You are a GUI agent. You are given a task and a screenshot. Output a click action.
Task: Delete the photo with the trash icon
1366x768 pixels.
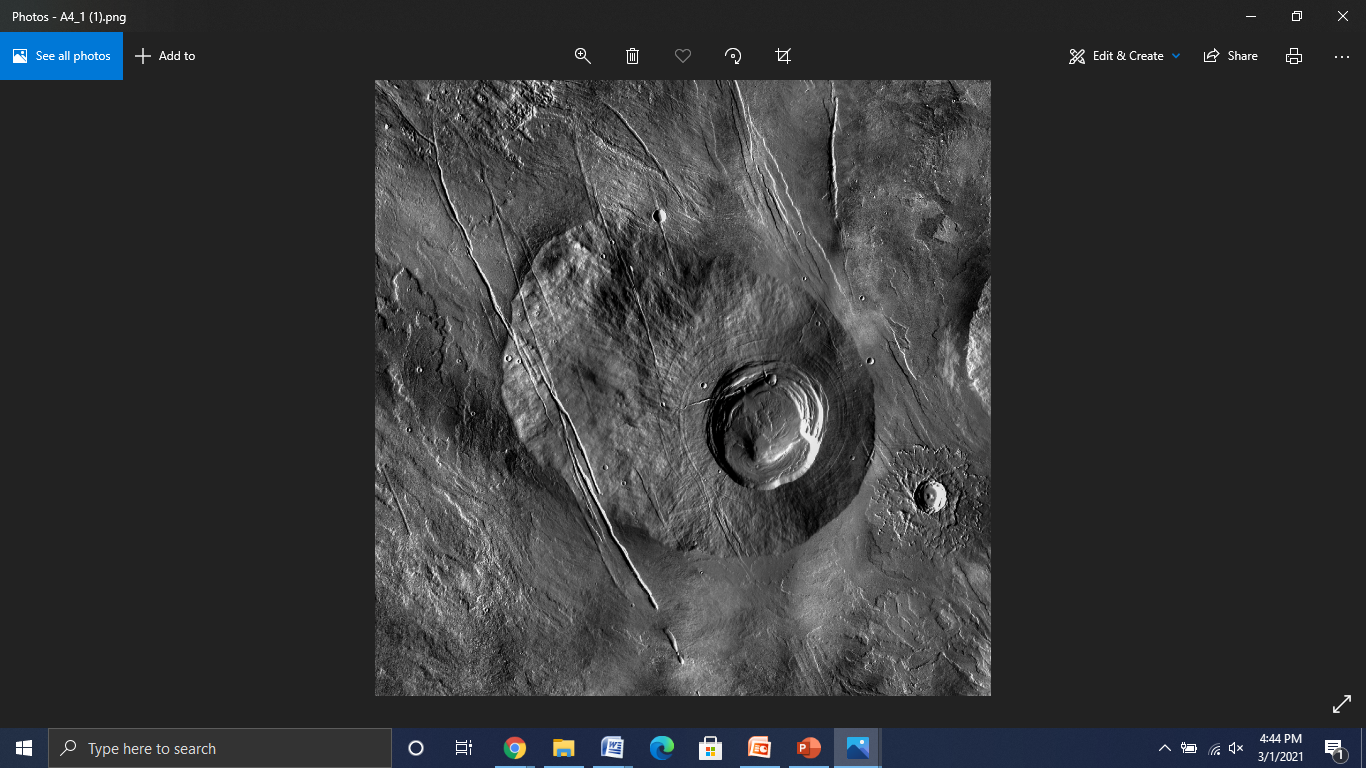(x=633, y=56)
